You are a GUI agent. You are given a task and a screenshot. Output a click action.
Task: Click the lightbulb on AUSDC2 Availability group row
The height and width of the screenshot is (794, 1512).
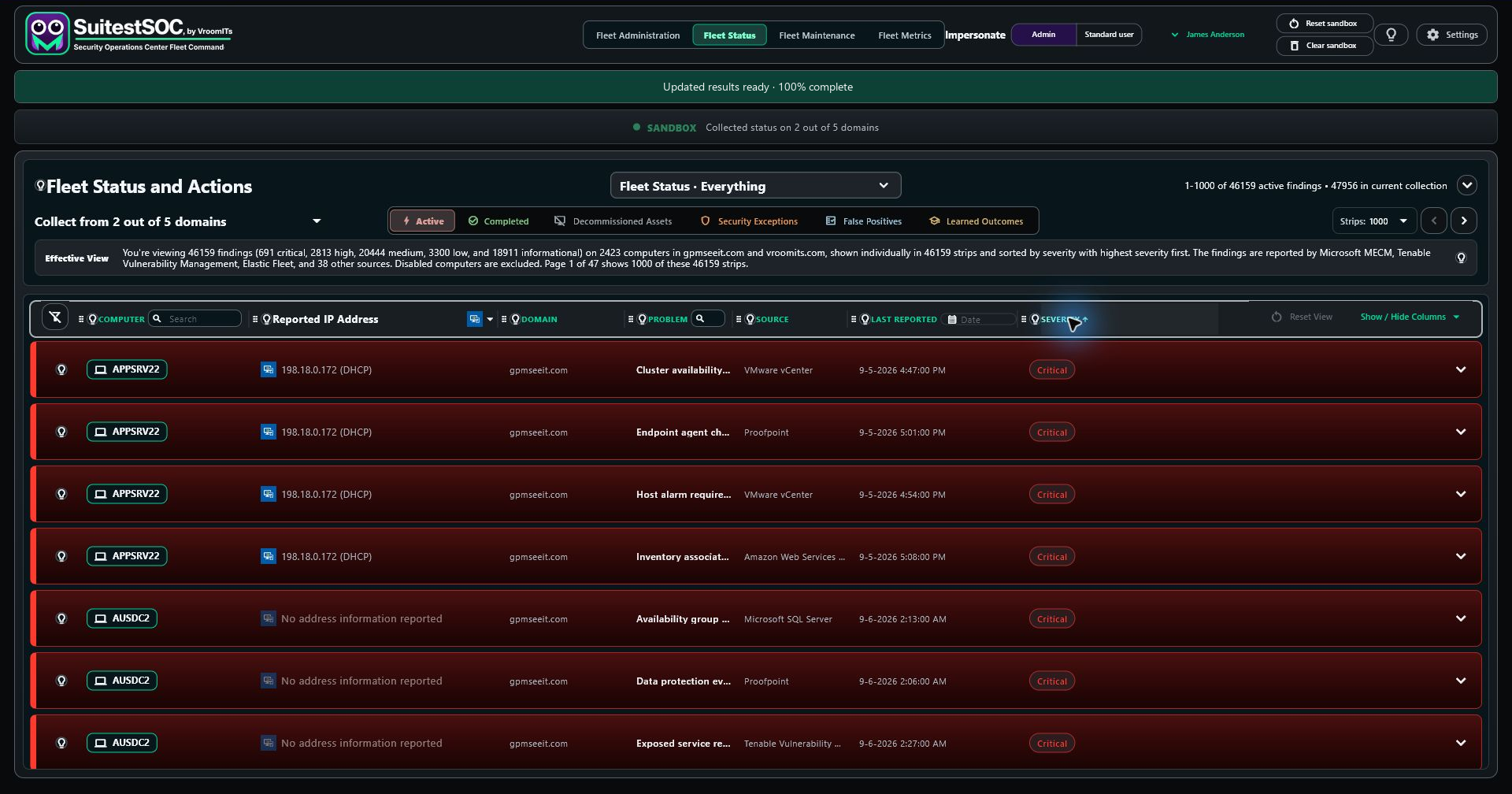point(61,618)
